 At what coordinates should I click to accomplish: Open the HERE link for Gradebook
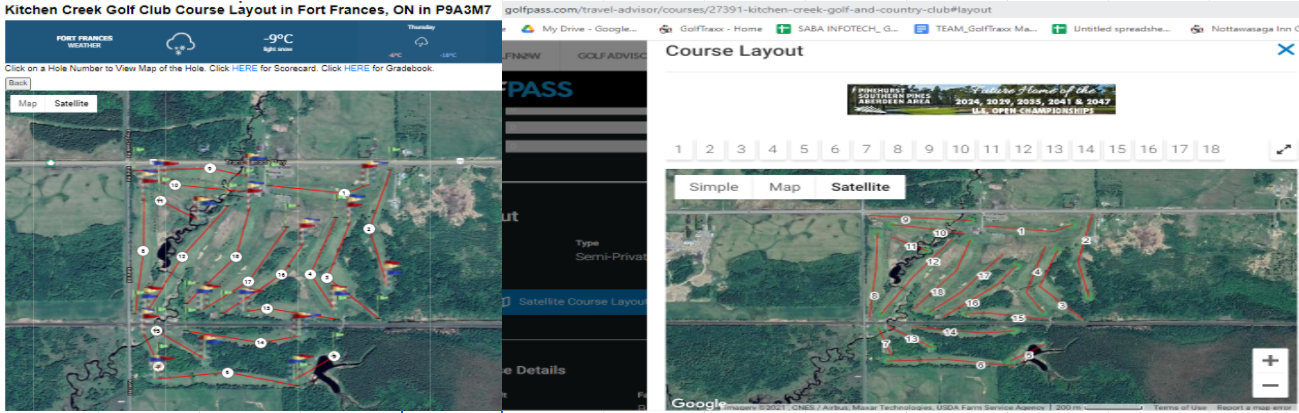(356, 69)
